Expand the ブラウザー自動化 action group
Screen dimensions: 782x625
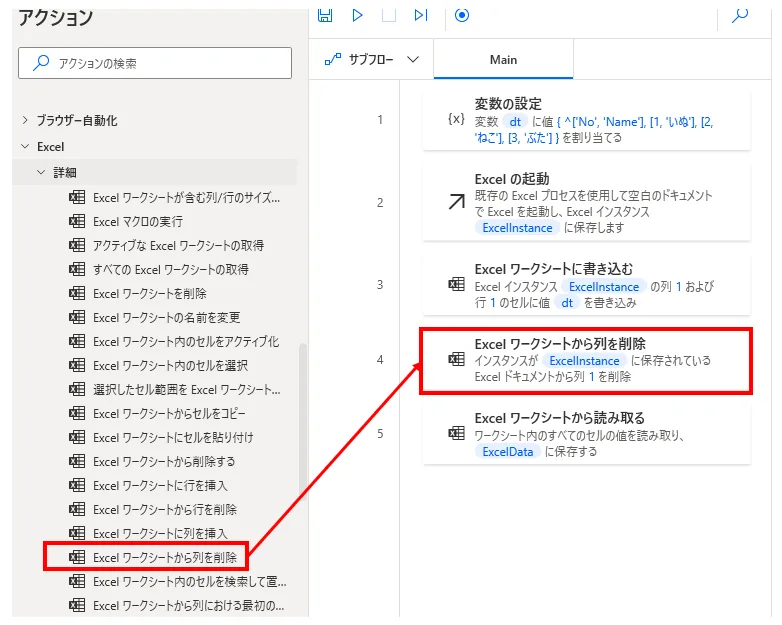[x=26, y=120]
